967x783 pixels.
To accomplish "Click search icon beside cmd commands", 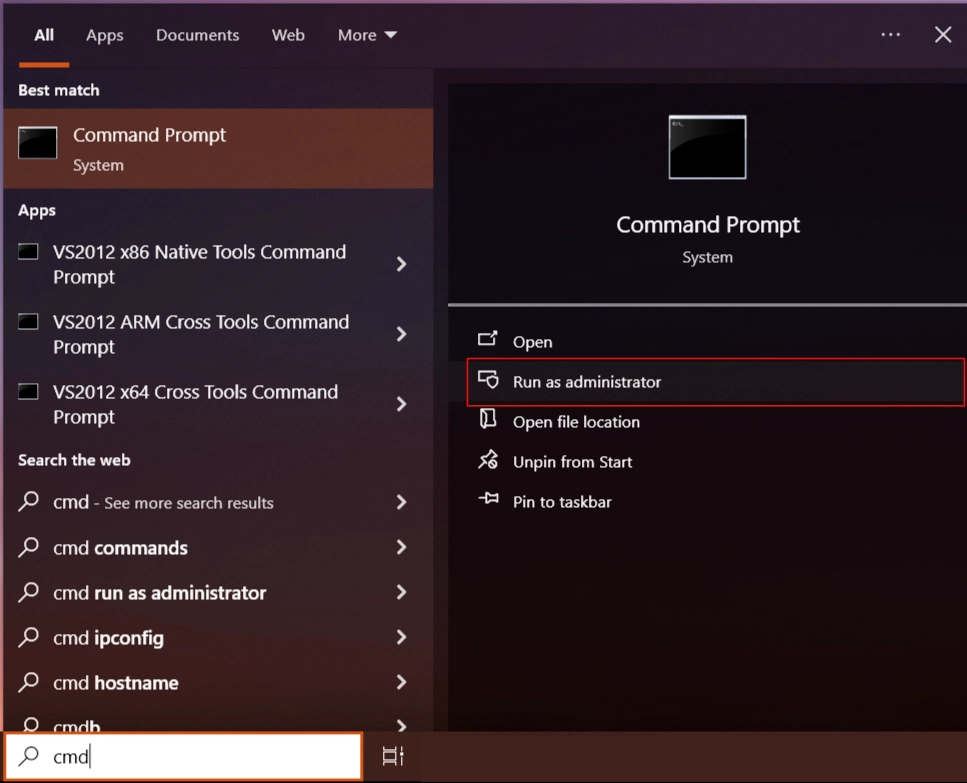I will pos(29,547).
